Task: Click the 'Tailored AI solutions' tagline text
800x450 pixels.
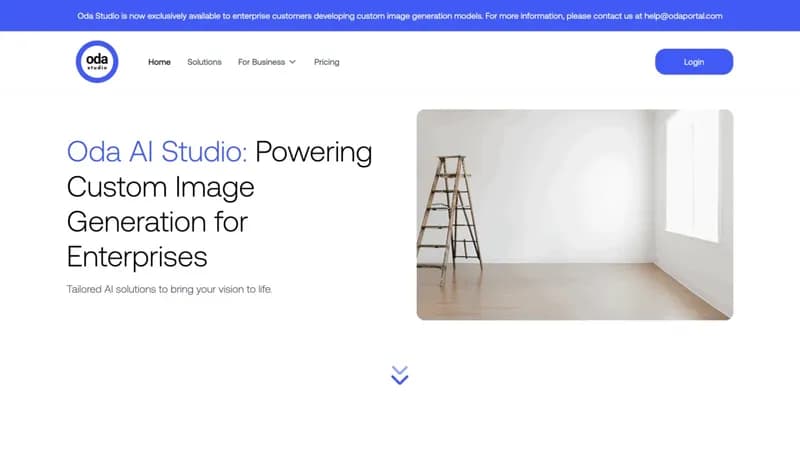Action: (x=169, y=289)
